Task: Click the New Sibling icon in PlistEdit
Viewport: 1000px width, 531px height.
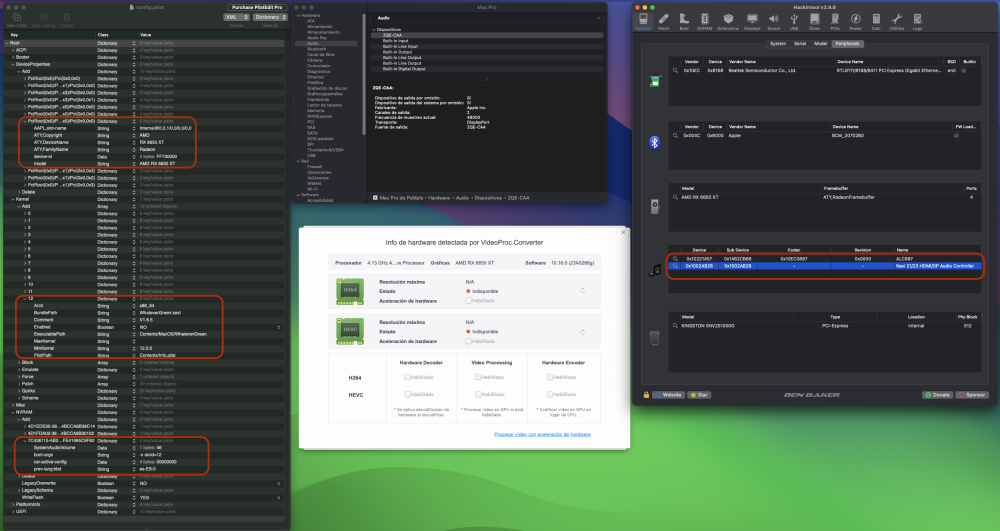Action: click(x=43, y=17)
